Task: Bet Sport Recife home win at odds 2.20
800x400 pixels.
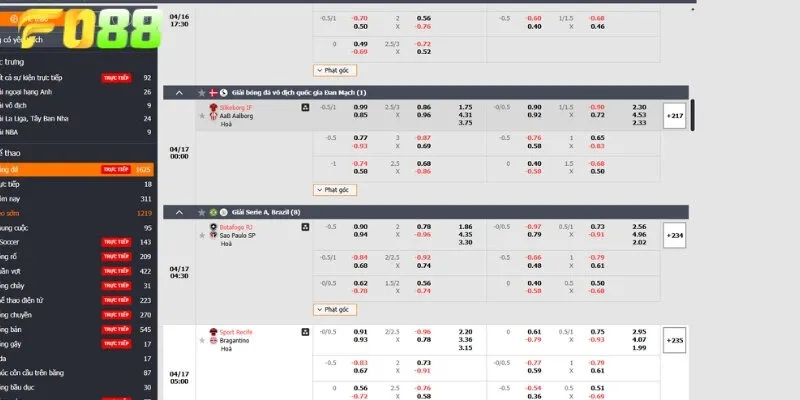Action: (x=465, y=332)
